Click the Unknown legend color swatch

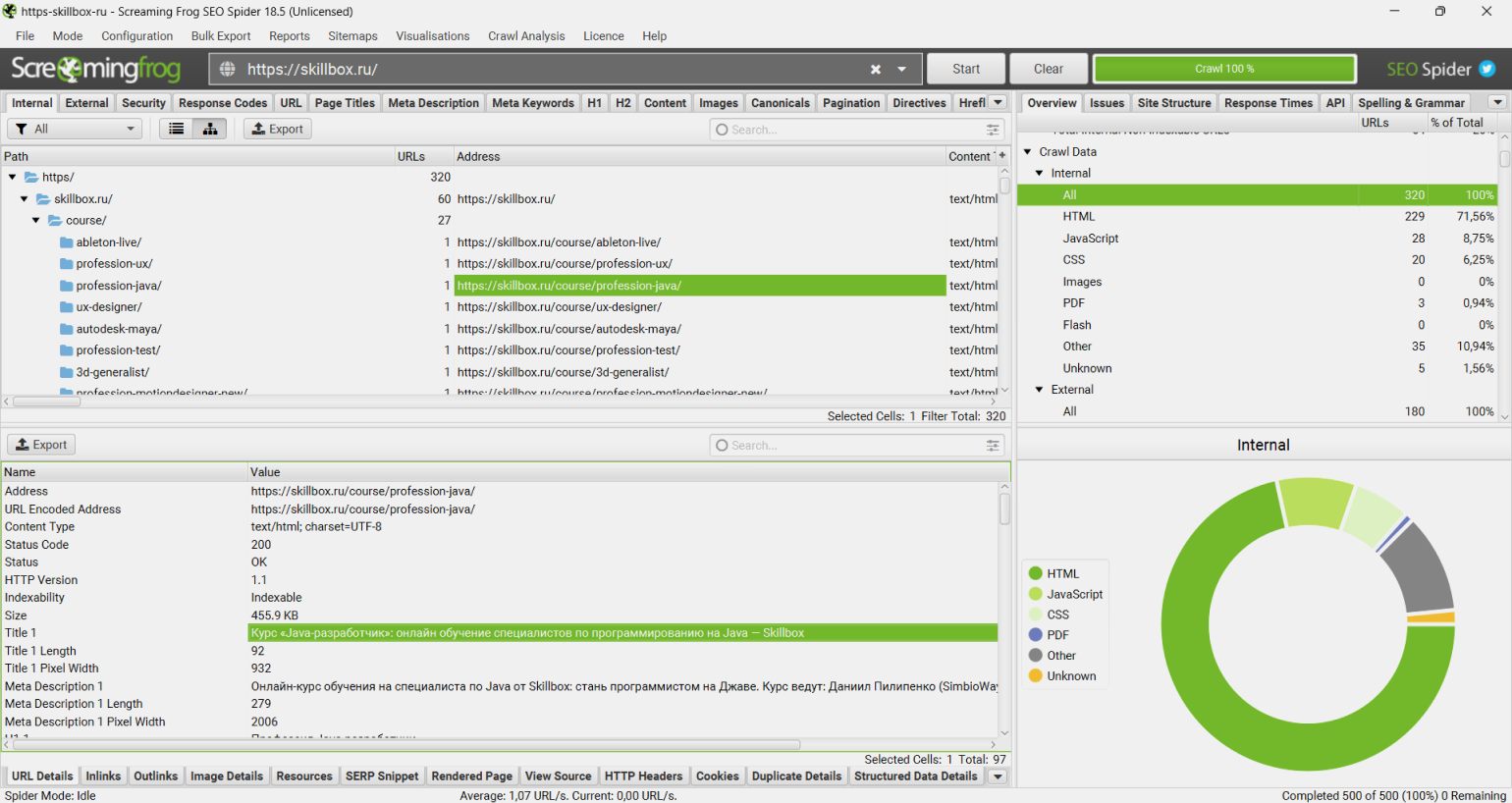pyautogui.click(x=1035, y=676)
